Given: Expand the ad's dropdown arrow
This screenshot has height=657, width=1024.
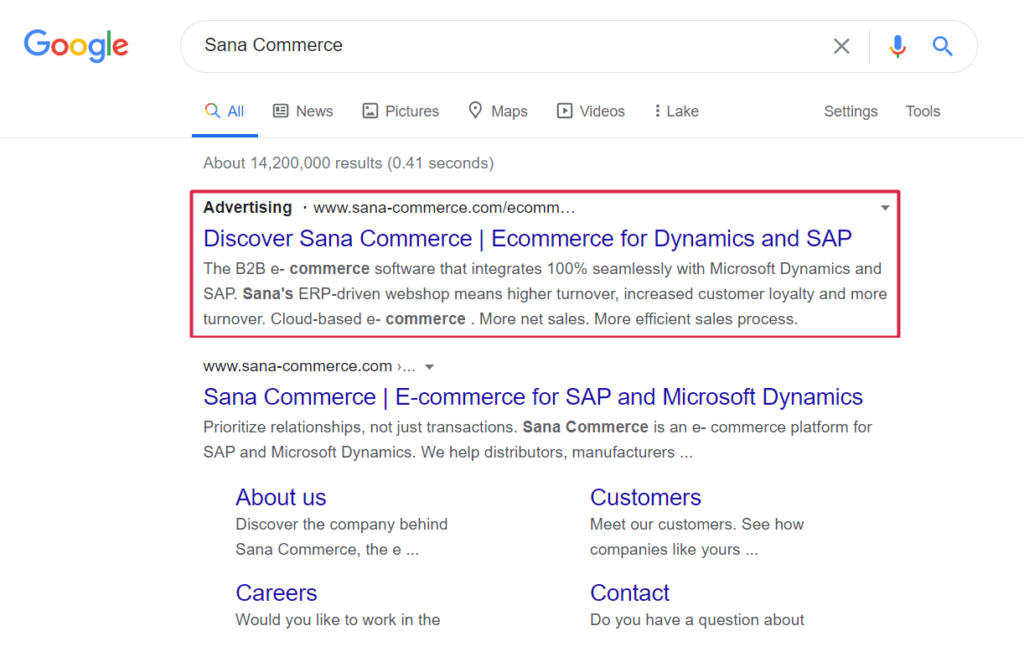Looking at the screenshot, I should [884, 208].
